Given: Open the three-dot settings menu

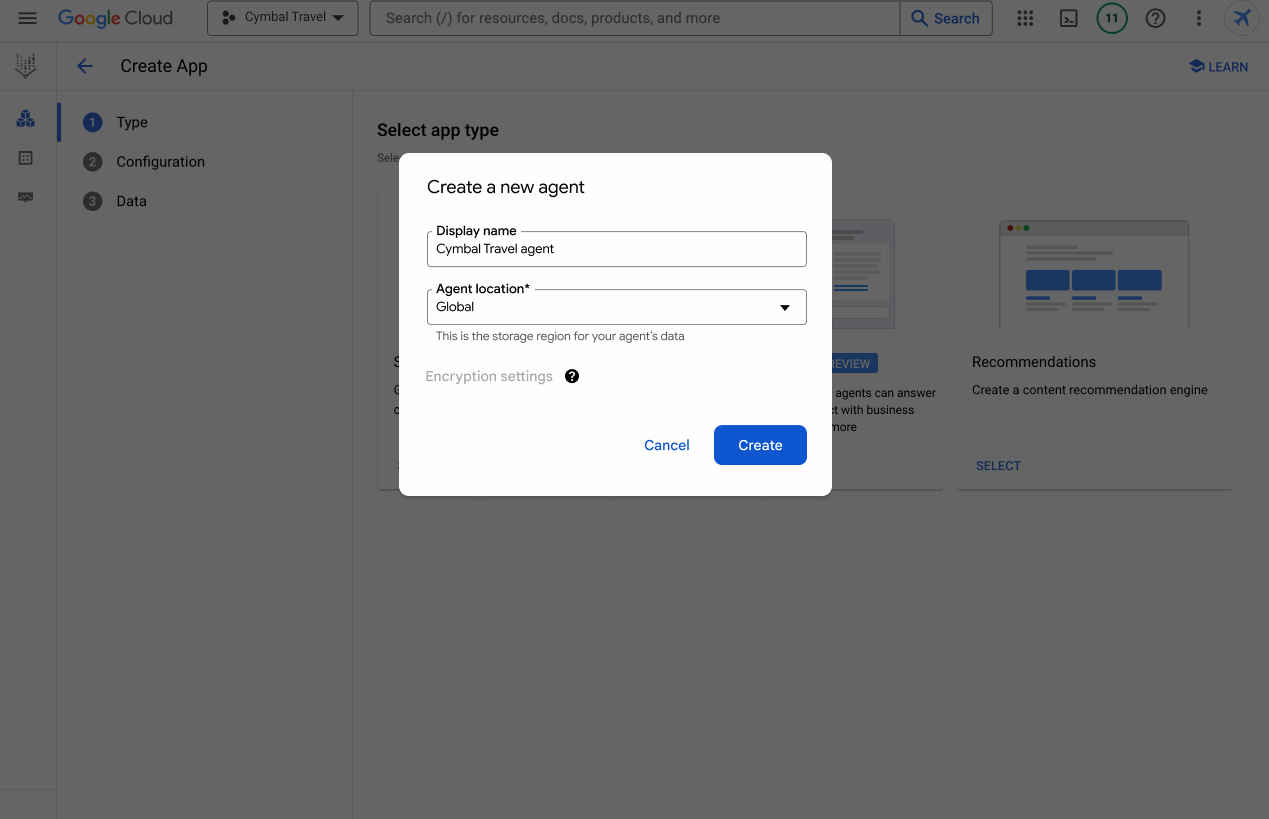Looking at the screenshot, I should tap(1199, 18).
